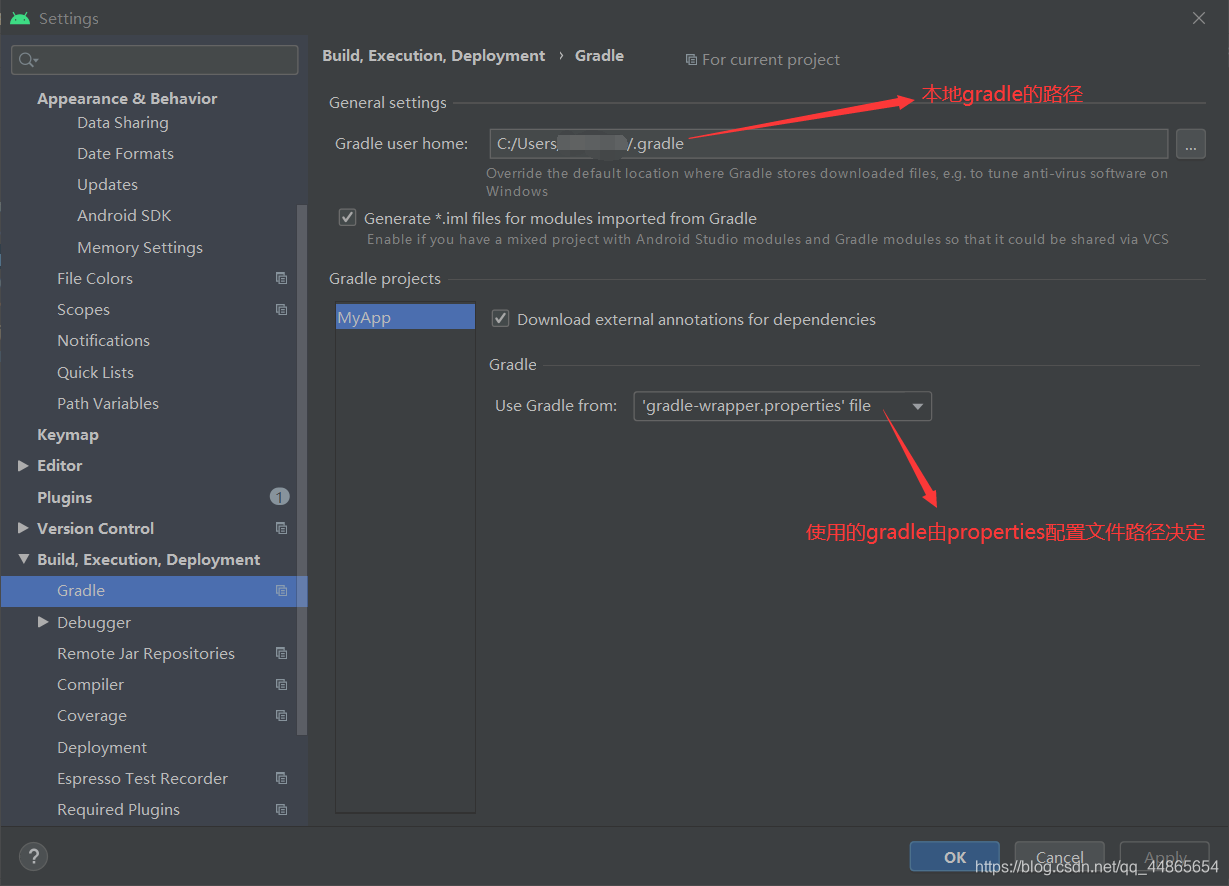This screenshot has width=1229, height=886.
Task: Click the project-level icon beside Compiler
Action: (282, 684)
